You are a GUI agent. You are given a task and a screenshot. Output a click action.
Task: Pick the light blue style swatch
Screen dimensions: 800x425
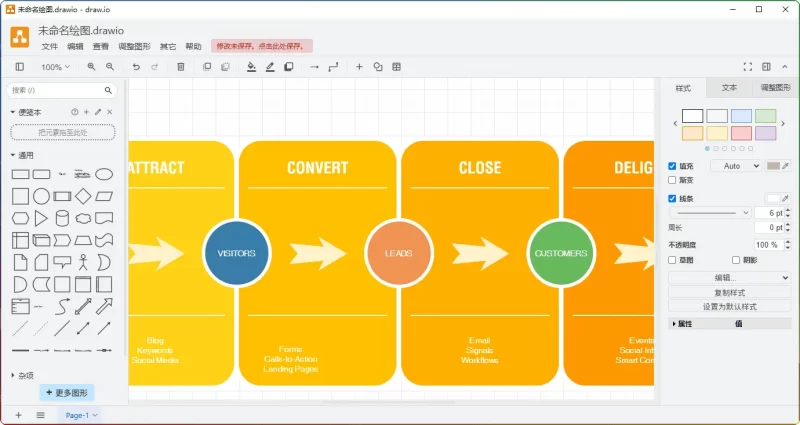(x=741, y=116)
